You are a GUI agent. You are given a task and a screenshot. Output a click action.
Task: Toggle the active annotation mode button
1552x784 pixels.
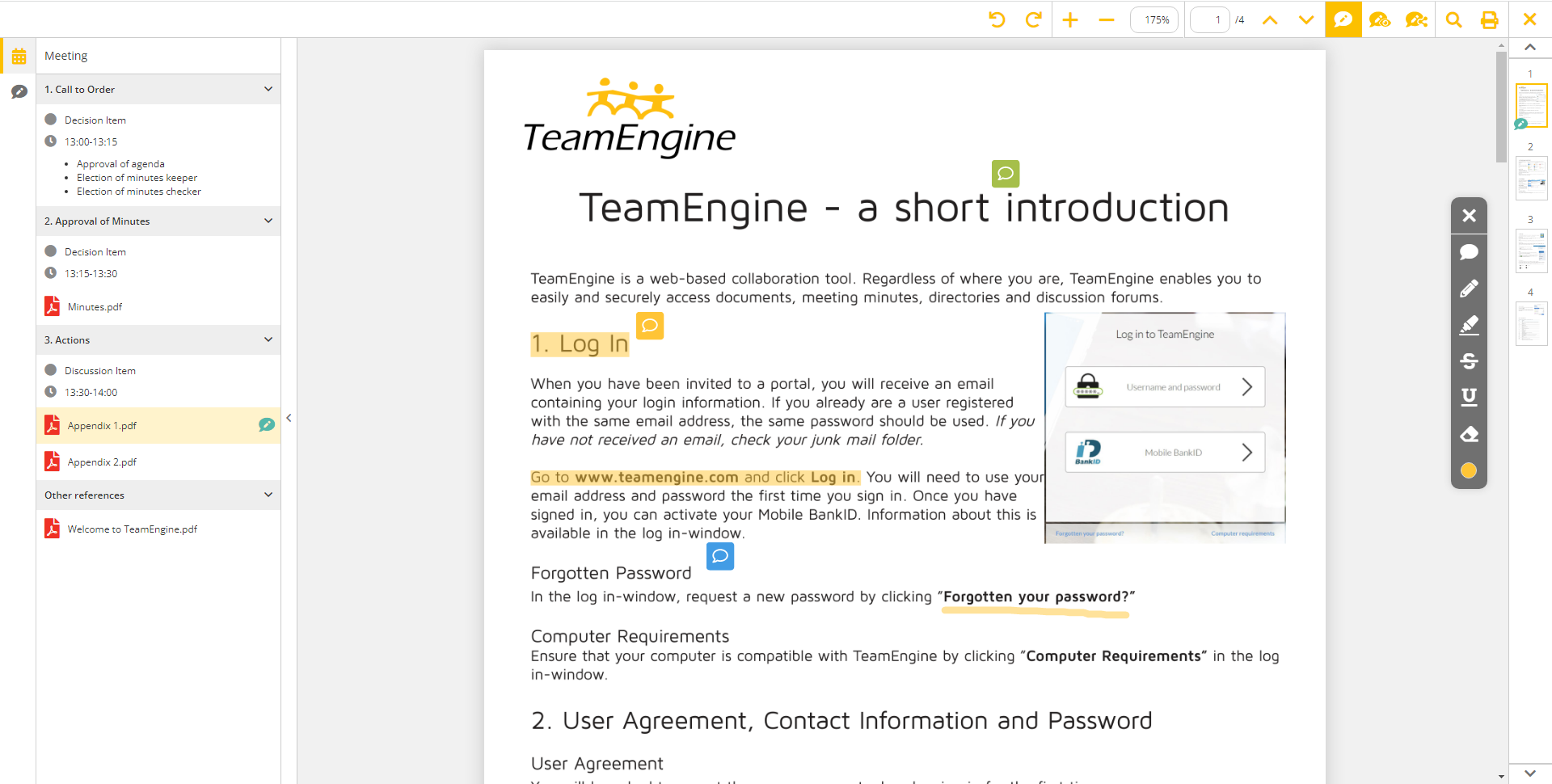click(1343, 19)
